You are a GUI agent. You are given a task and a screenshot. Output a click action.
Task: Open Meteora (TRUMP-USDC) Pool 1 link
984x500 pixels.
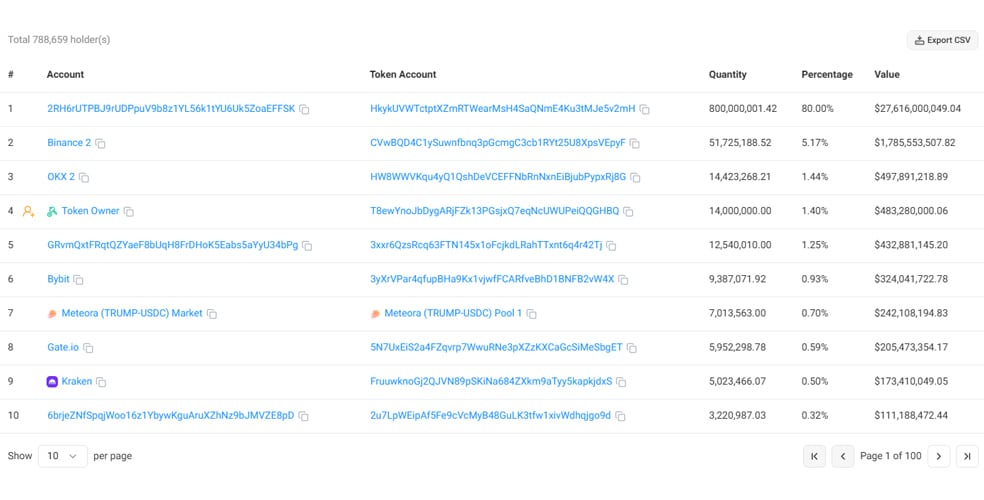coord(453,313)
